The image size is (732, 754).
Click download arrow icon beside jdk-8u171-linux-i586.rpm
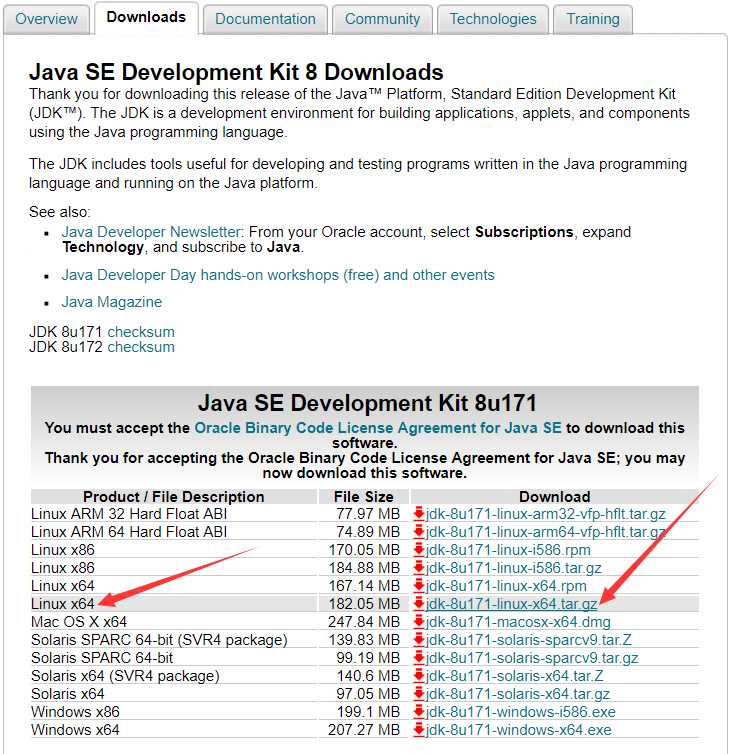[418, 550]
